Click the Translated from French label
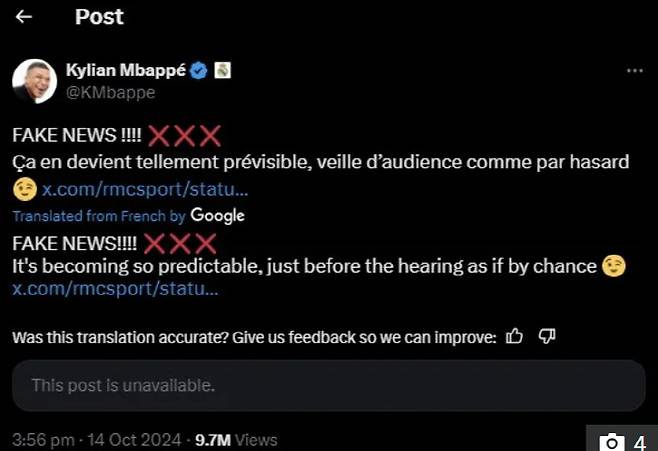This screenshot has width=658, height=451. (x=98, y=216)
